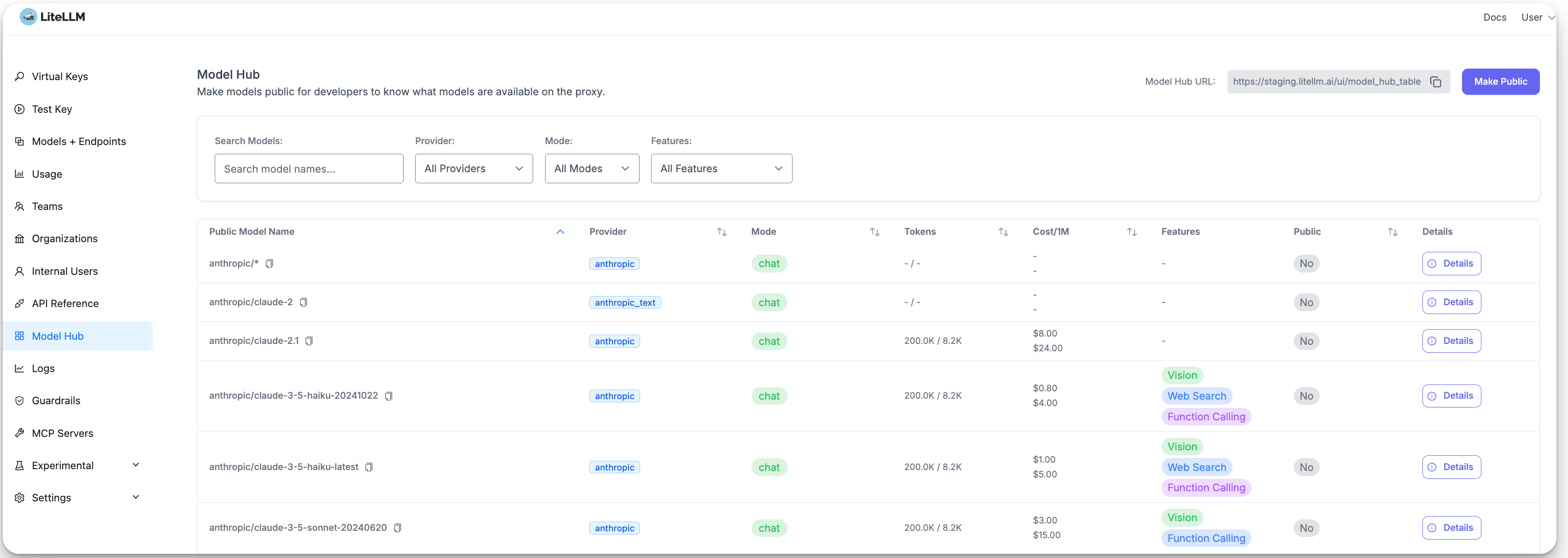
Task: Click the Search model names field
Action: 309,169
